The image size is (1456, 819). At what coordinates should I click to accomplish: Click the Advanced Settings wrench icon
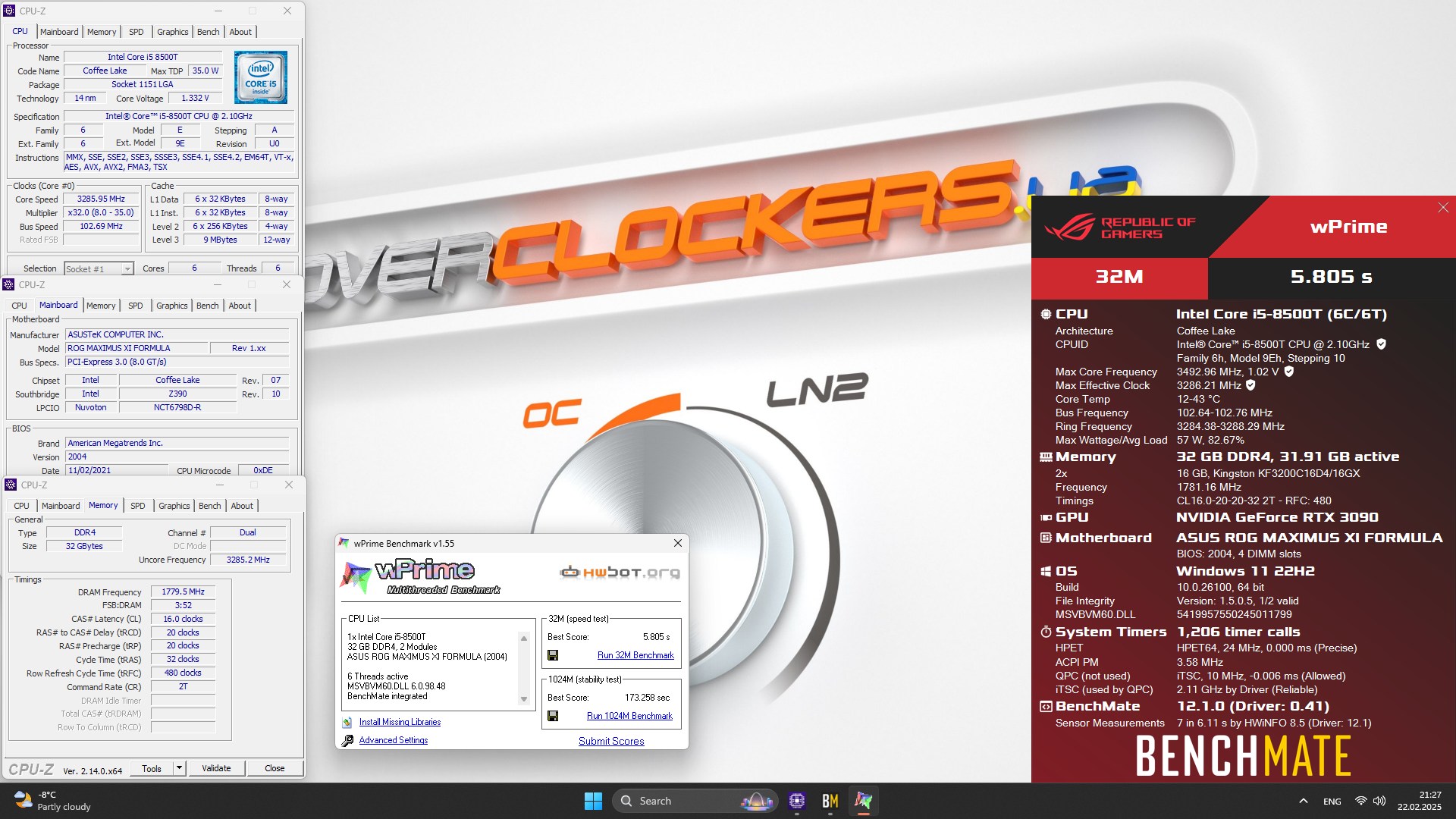coord(347,741)
